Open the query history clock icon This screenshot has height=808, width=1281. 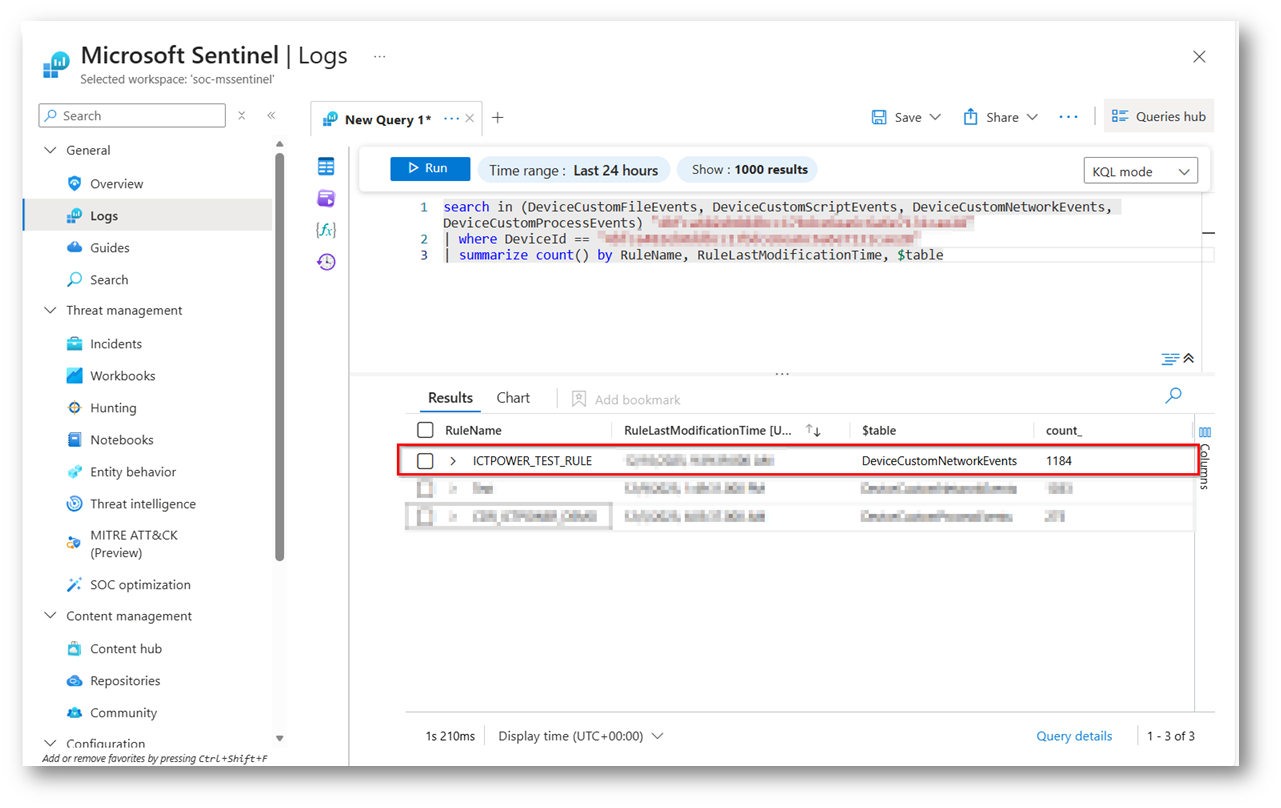[326, 262]
